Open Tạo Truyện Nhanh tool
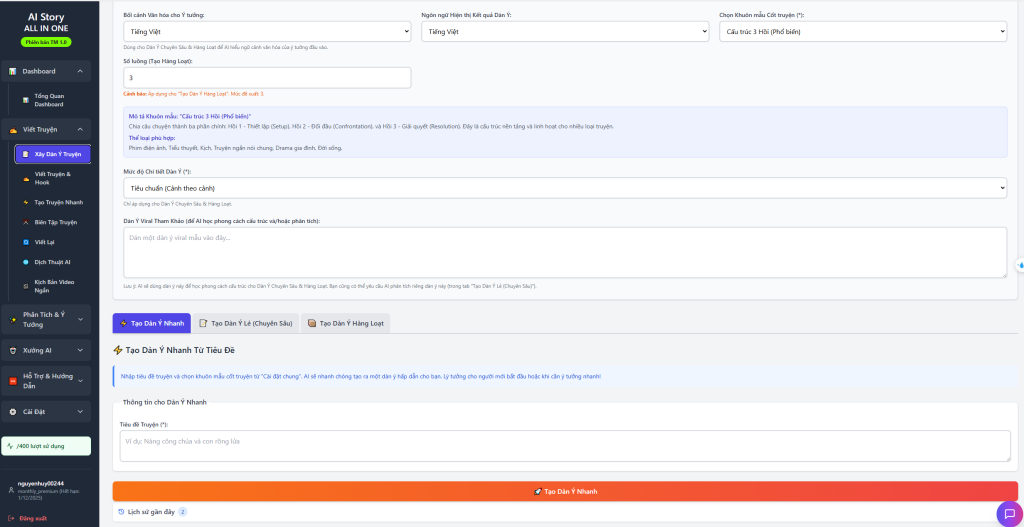1024x527 pixels. tap(53, 202)
